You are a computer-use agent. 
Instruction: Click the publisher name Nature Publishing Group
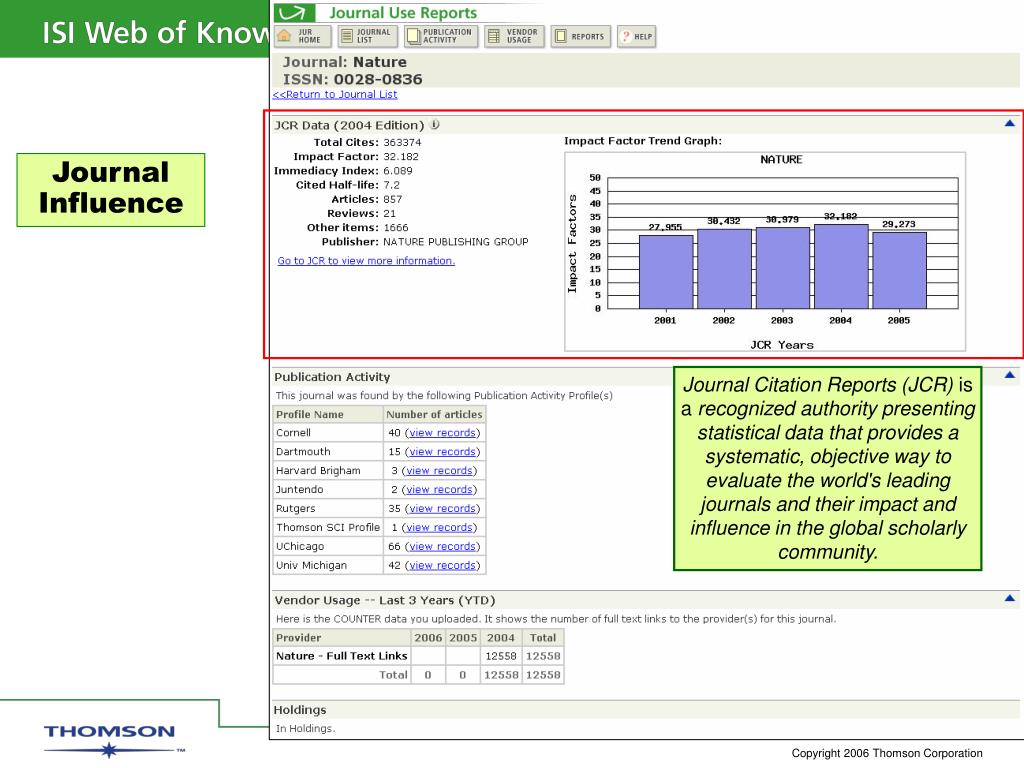point(456,242)
